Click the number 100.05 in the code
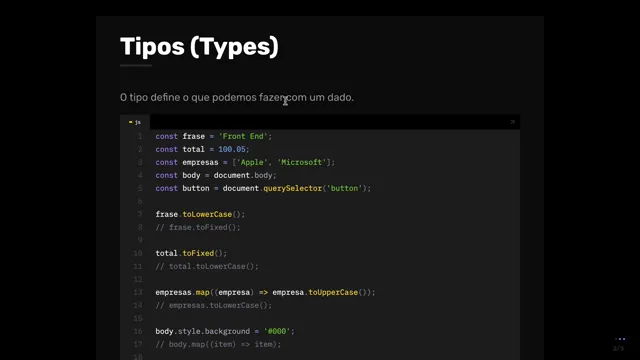 232,149
